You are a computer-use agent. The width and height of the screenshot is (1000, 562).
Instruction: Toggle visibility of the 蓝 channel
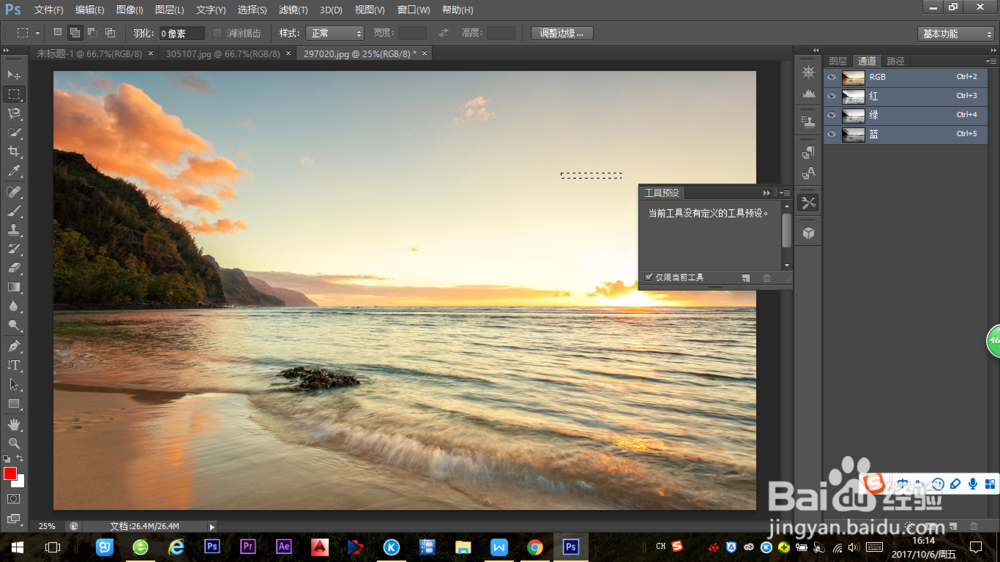(x=832, y=135)
